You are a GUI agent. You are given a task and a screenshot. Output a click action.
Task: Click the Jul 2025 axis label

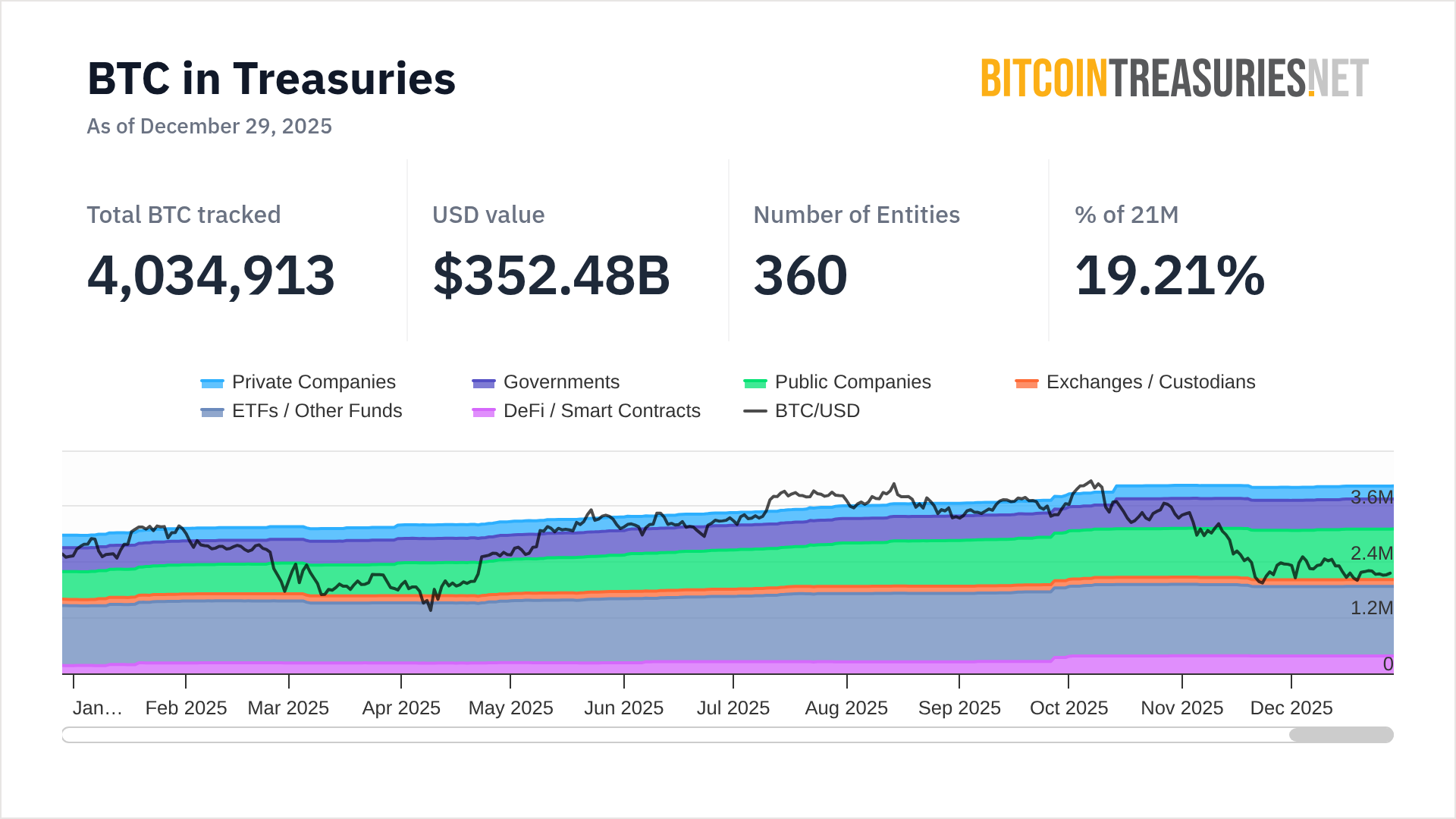point(733,708)
